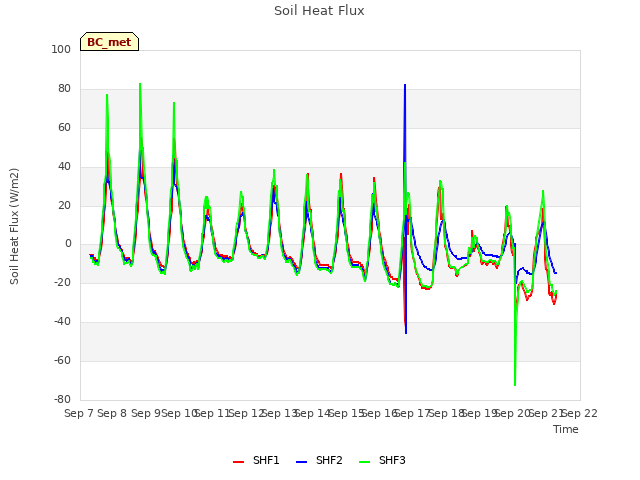Click the green SHF3 legend swatch
Viewport: 640px width, 480px height.
click(364, 462)
